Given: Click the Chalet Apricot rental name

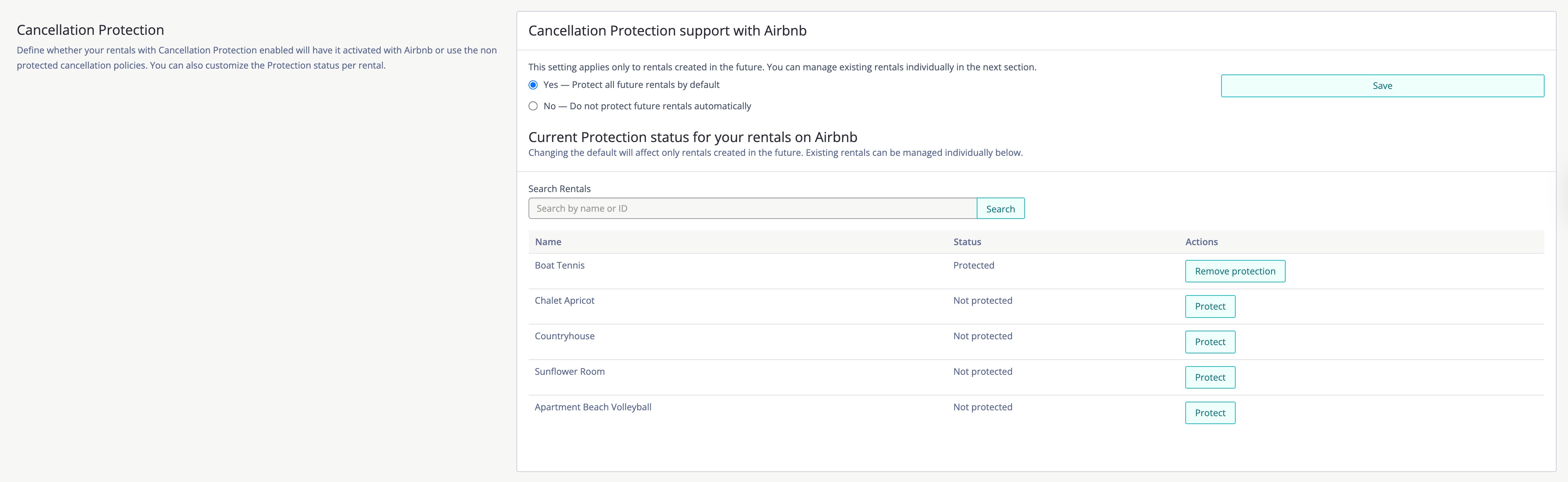Looking at the screenshot, I should click(564, 301).
